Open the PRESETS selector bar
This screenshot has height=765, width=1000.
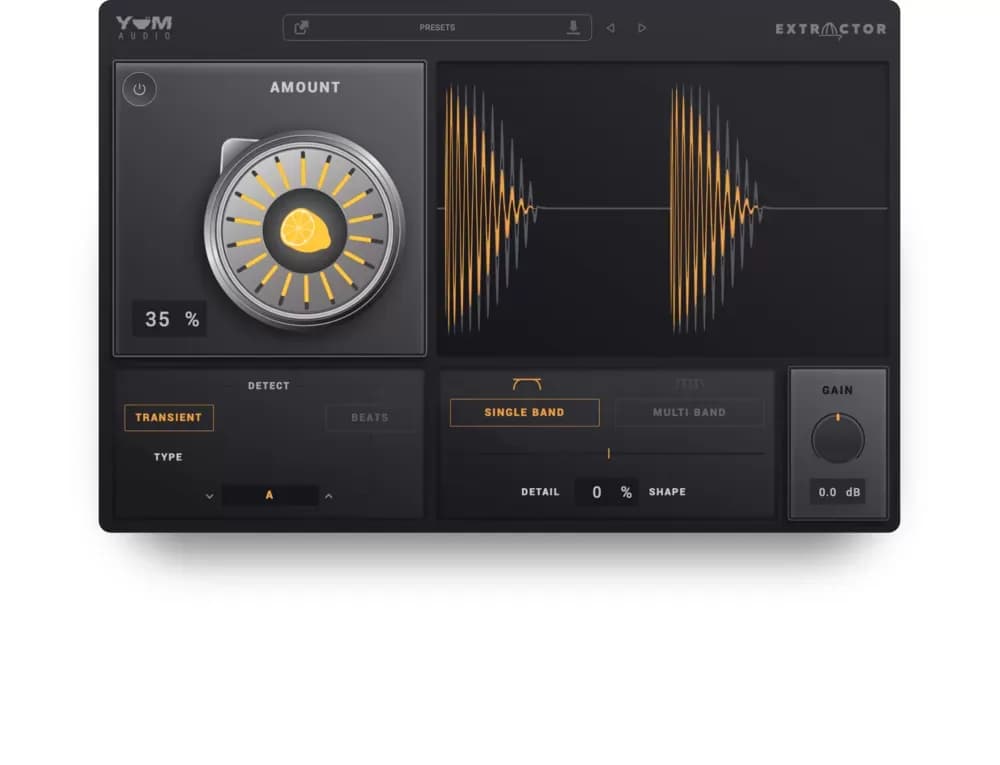[x=437, y=27]
